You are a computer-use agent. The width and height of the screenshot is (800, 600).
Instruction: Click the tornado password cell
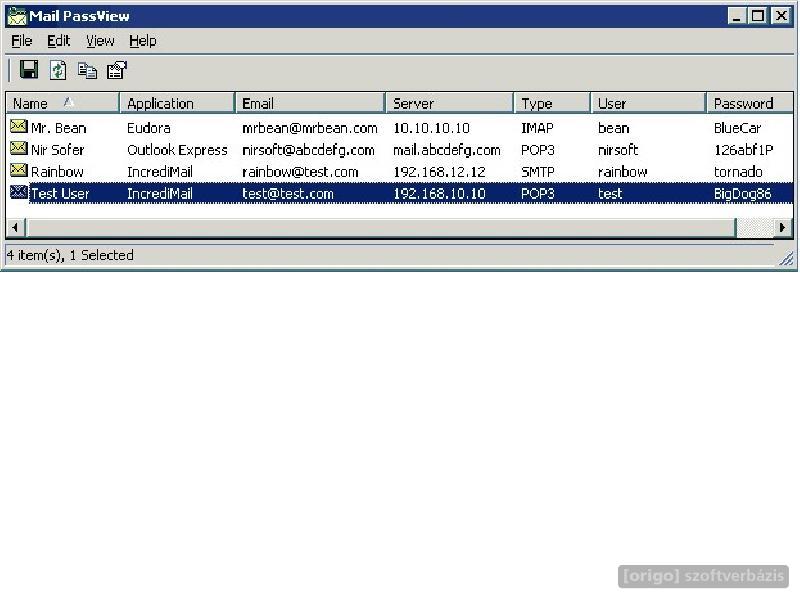[x=738, y=172]
